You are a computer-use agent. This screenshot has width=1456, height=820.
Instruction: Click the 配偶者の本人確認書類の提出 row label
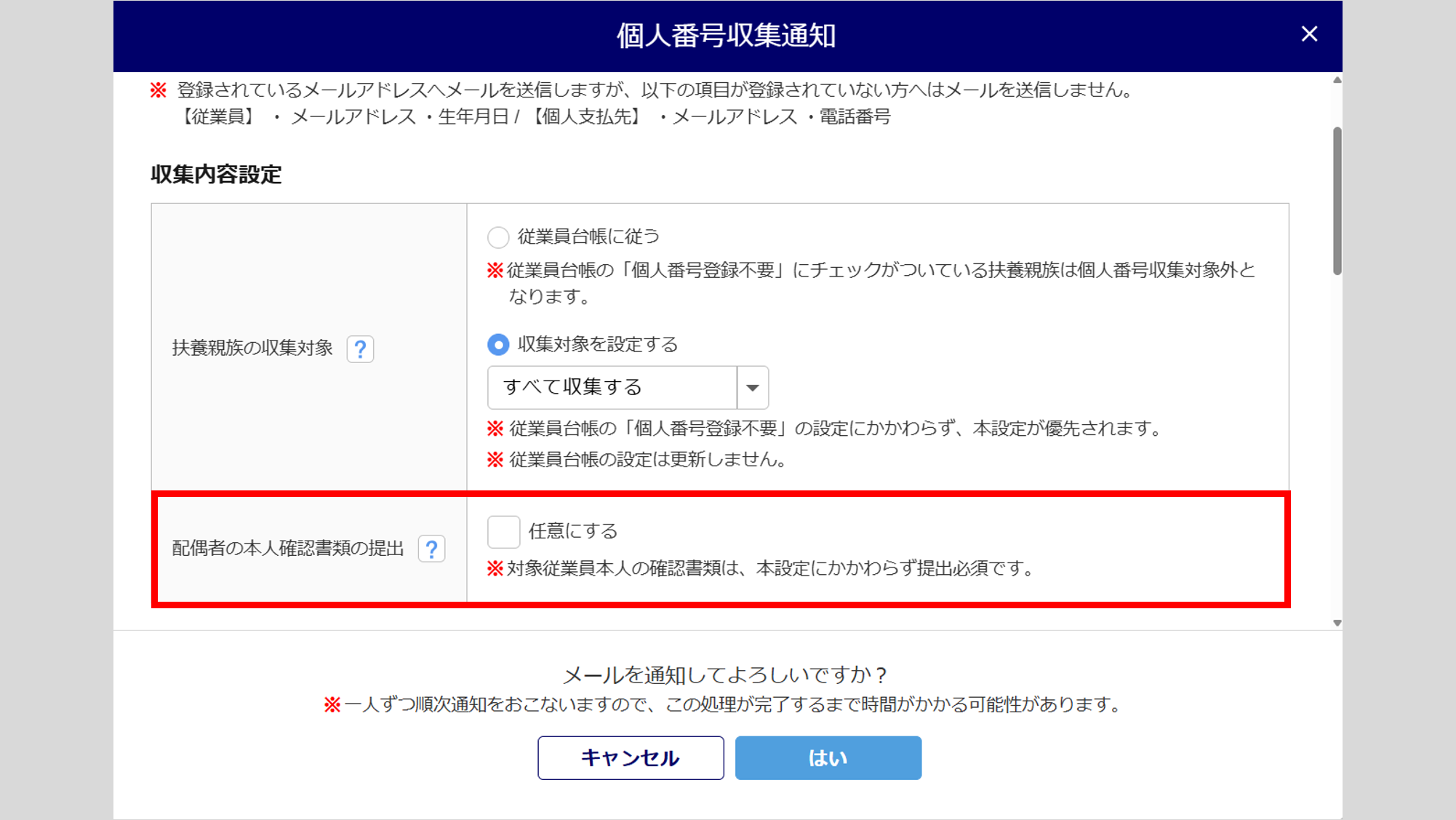[x=288, y=549]
